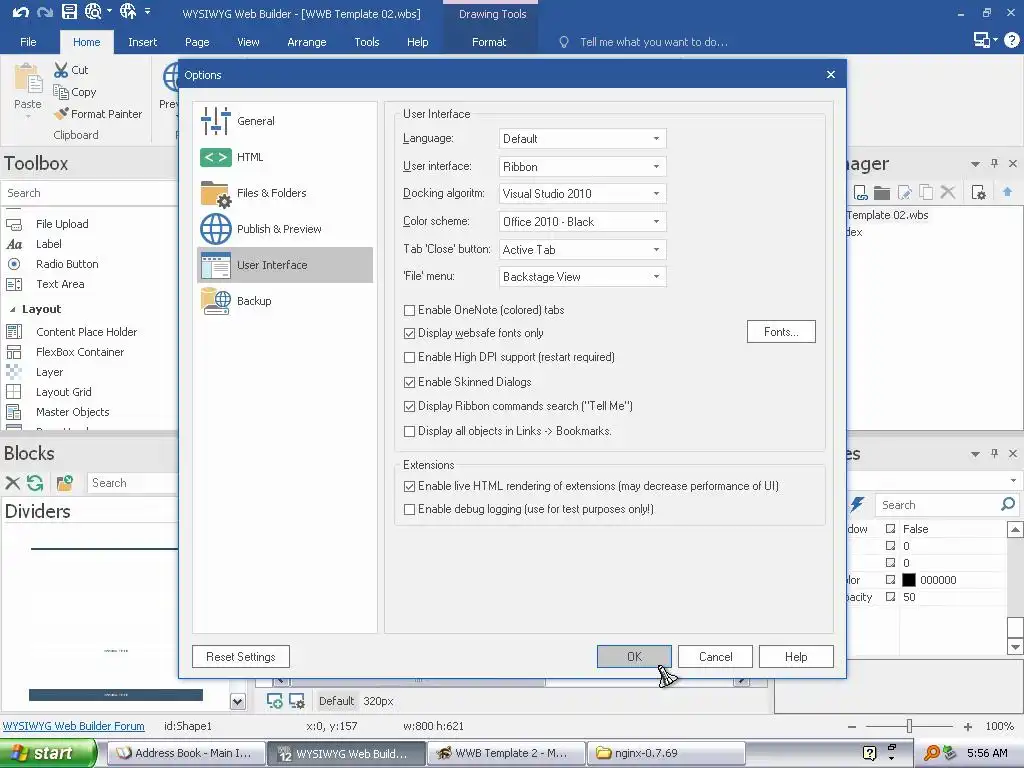This screenshot has width=1024, height=768.
Task: Open Publish & Preview options category
Action: coord(285,229)
